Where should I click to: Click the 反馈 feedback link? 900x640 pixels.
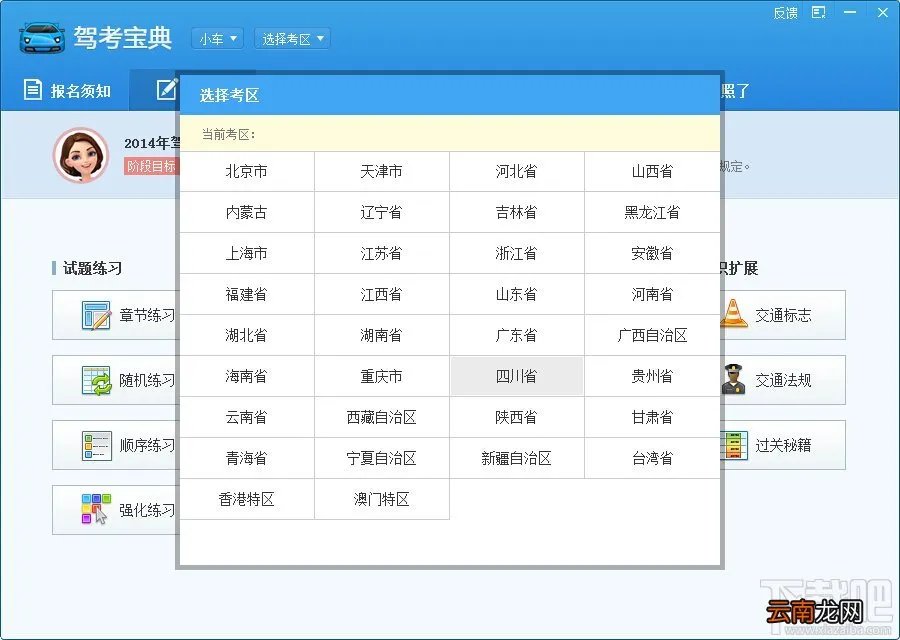[785, 13]
